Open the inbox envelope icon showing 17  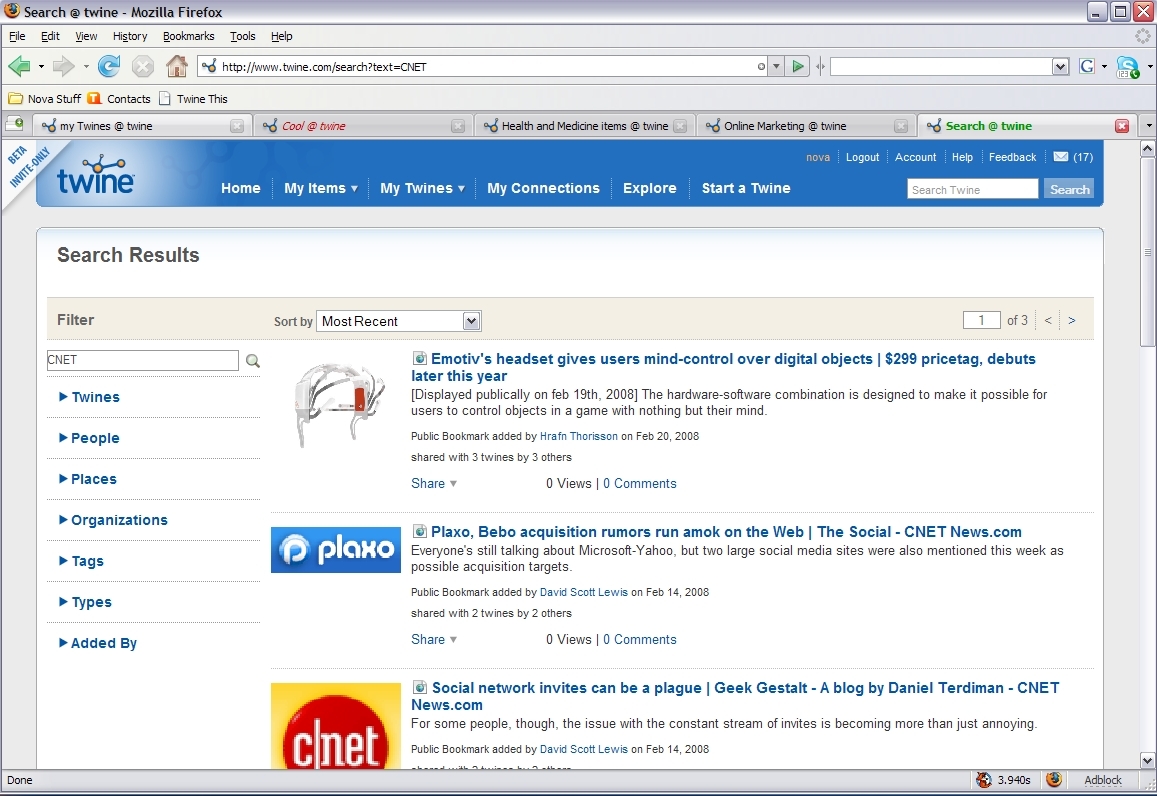[x=1060, y=156]
